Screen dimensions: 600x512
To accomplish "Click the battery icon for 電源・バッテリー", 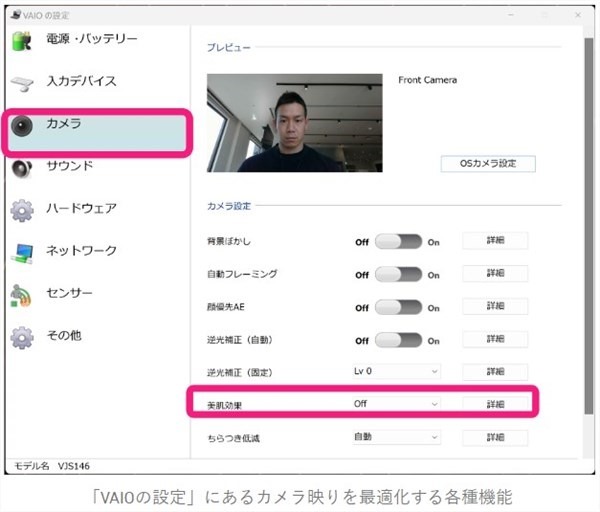I will [22, 41].
